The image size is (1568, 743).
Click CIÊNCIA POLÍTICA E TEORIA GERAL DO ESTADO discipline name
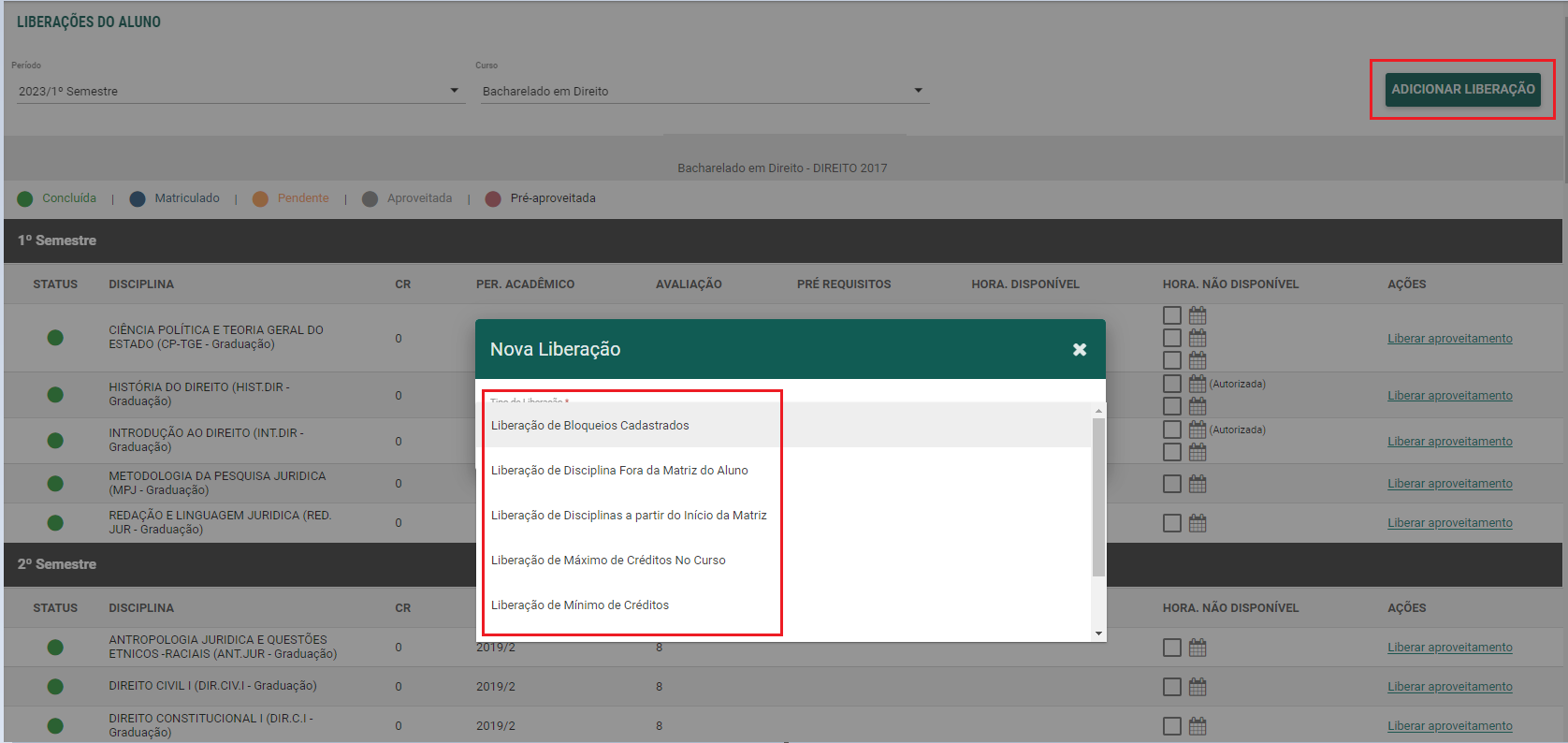pyautogui.click(x=216, y=337)
